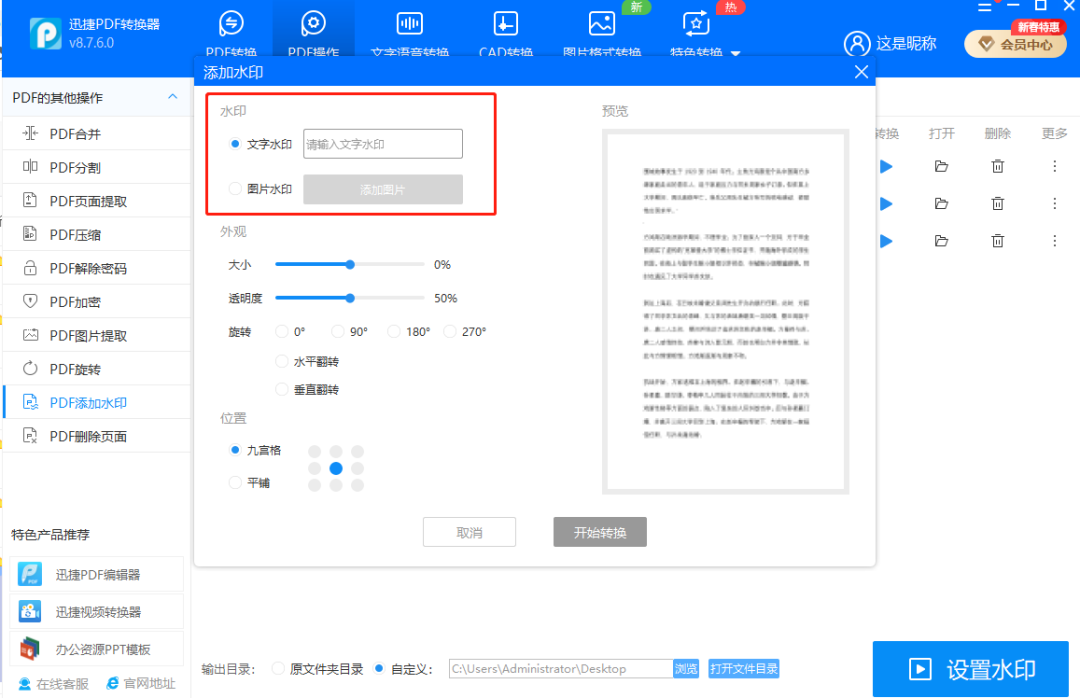The height and width of the screenshot is (698, 1080).
Task: Open the PDF转换 tab icon
Action: click(231, 23)
